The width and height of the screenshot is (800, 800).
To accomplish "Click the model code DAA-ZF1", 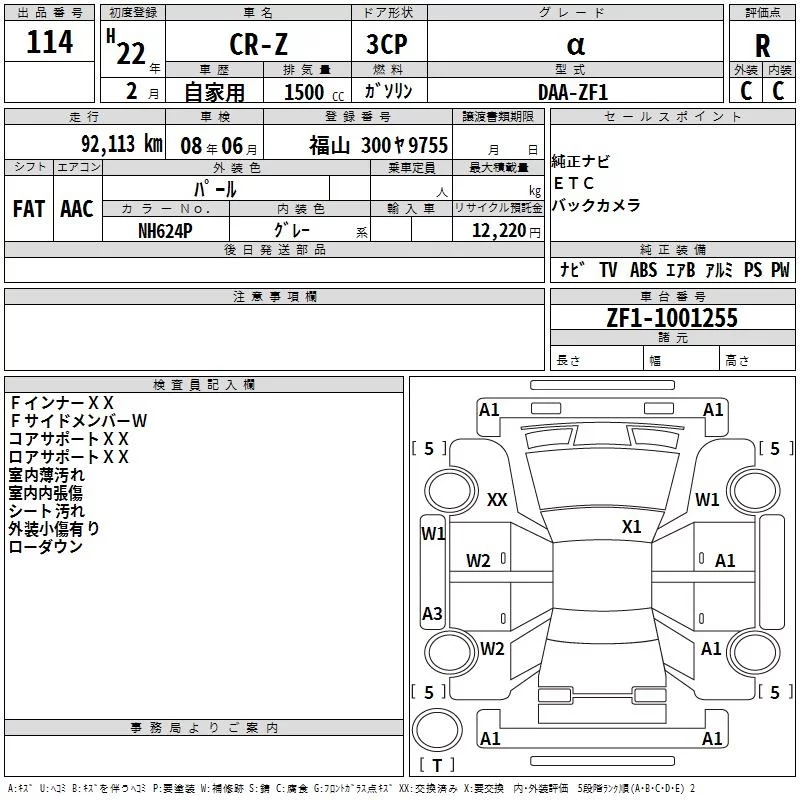I will coord(572,91).
